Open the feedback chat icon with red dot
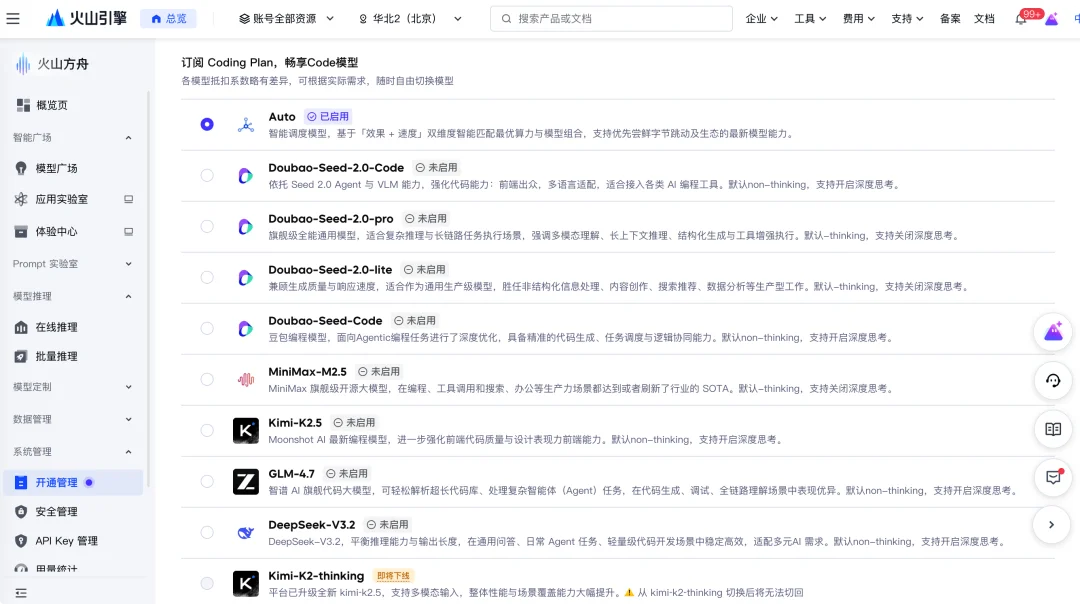Viewport: 1080px width, 604px height. pyautogui.click(x=1052, y=478)
